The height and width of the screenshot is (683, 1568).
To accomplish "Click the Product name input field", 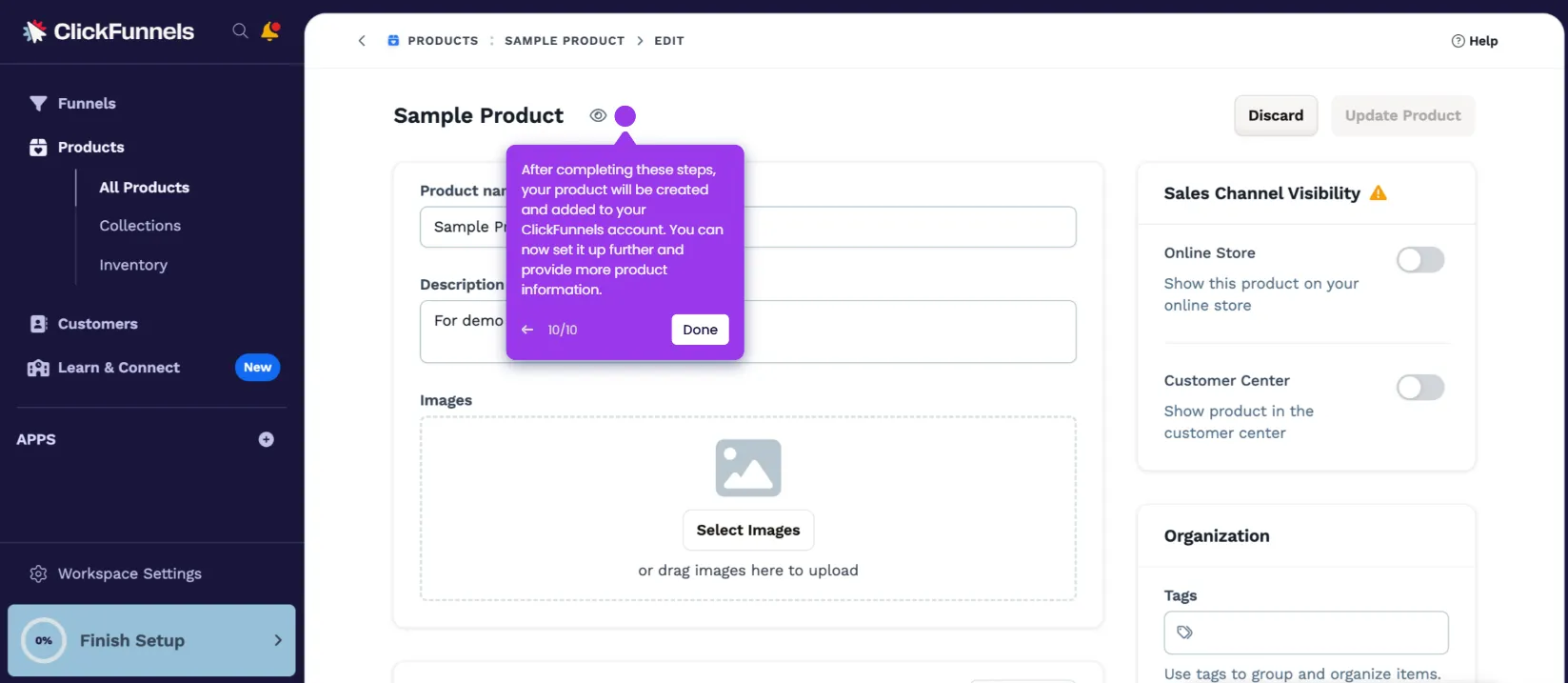I will tap(748, 227).
